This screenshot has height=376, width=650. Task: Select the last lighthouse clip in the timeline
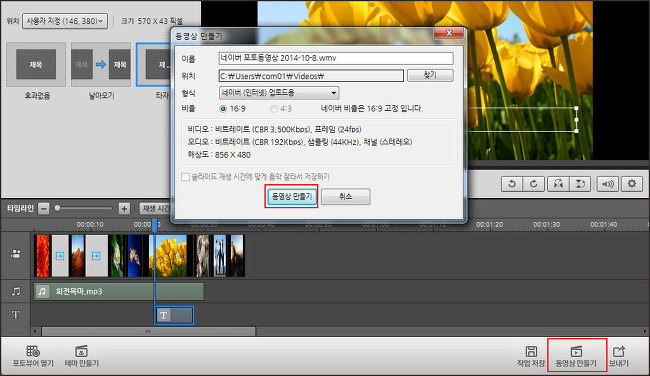tap(238, 256)
